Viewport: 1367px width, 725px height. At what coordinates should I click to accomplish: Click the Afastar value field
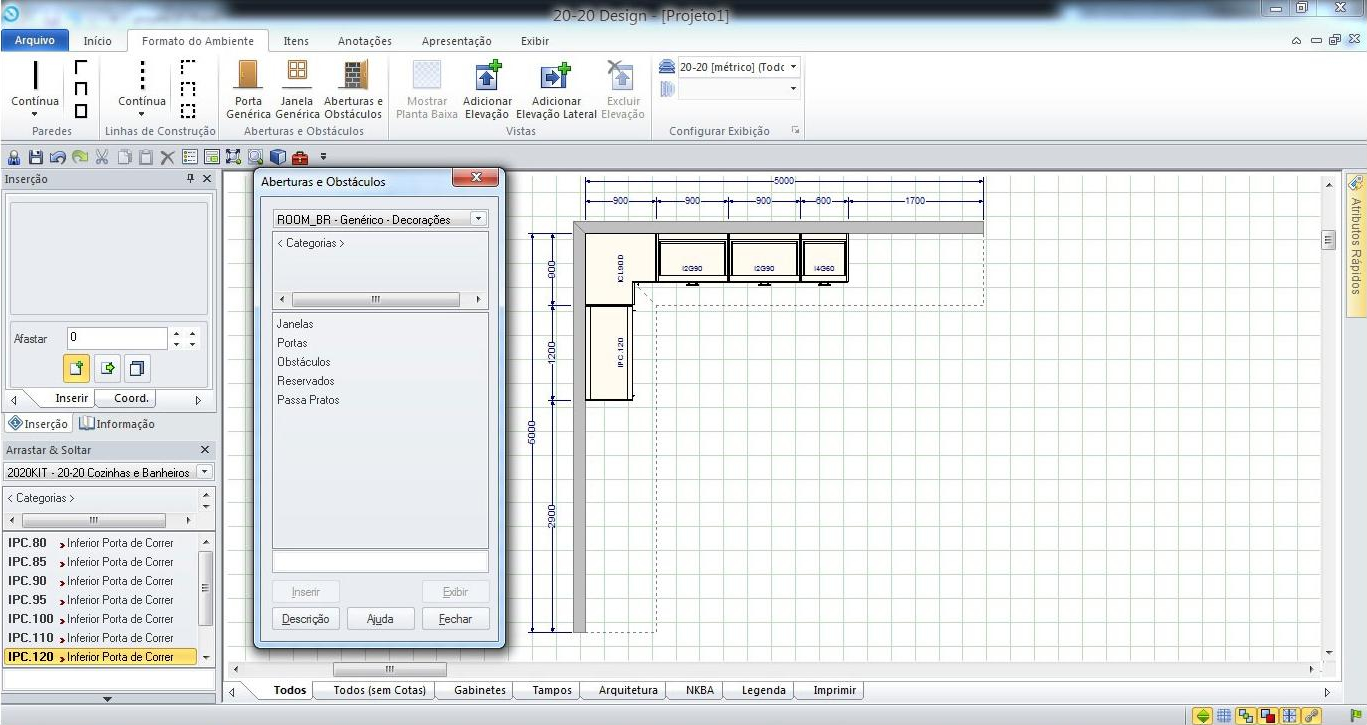(117, 338)
